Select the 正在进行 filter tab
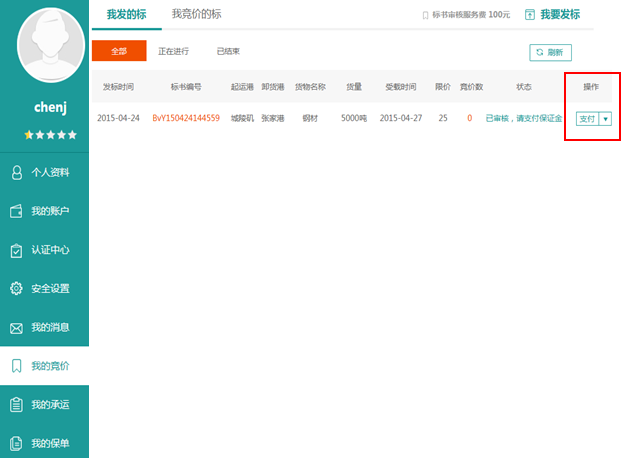Screen dimensions: 621x458 [173, 51]
